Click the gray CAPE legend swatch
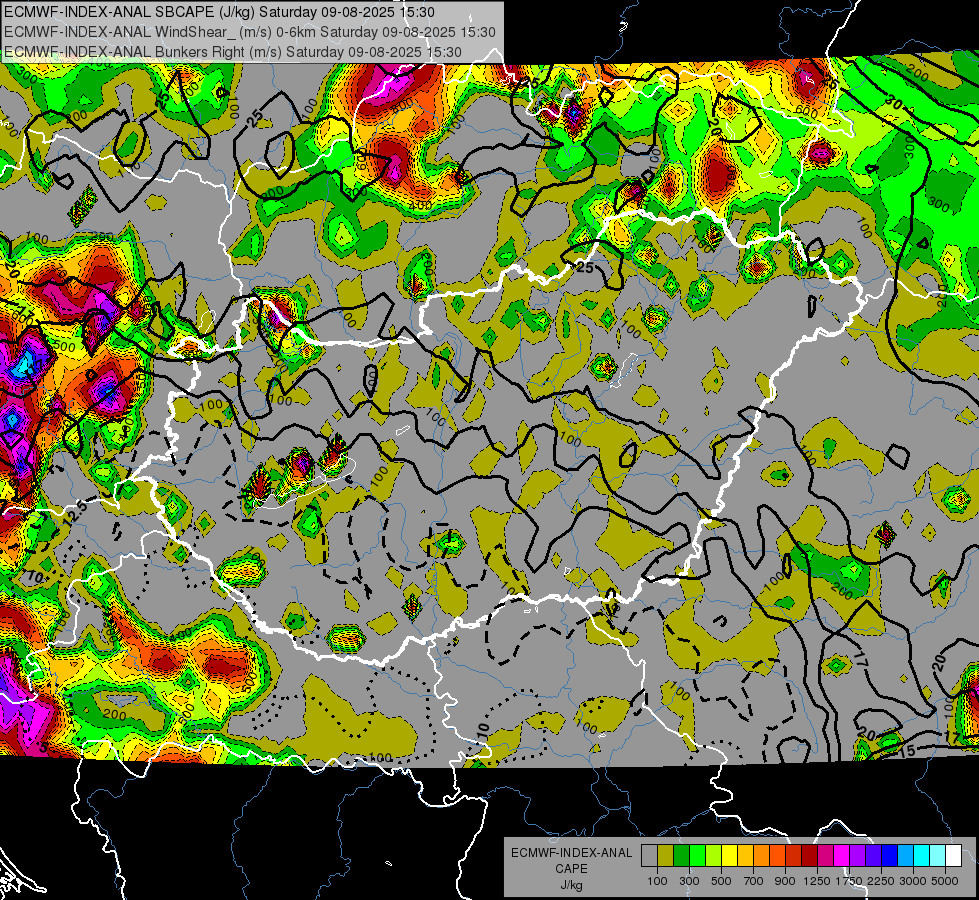 pos(649,856)
